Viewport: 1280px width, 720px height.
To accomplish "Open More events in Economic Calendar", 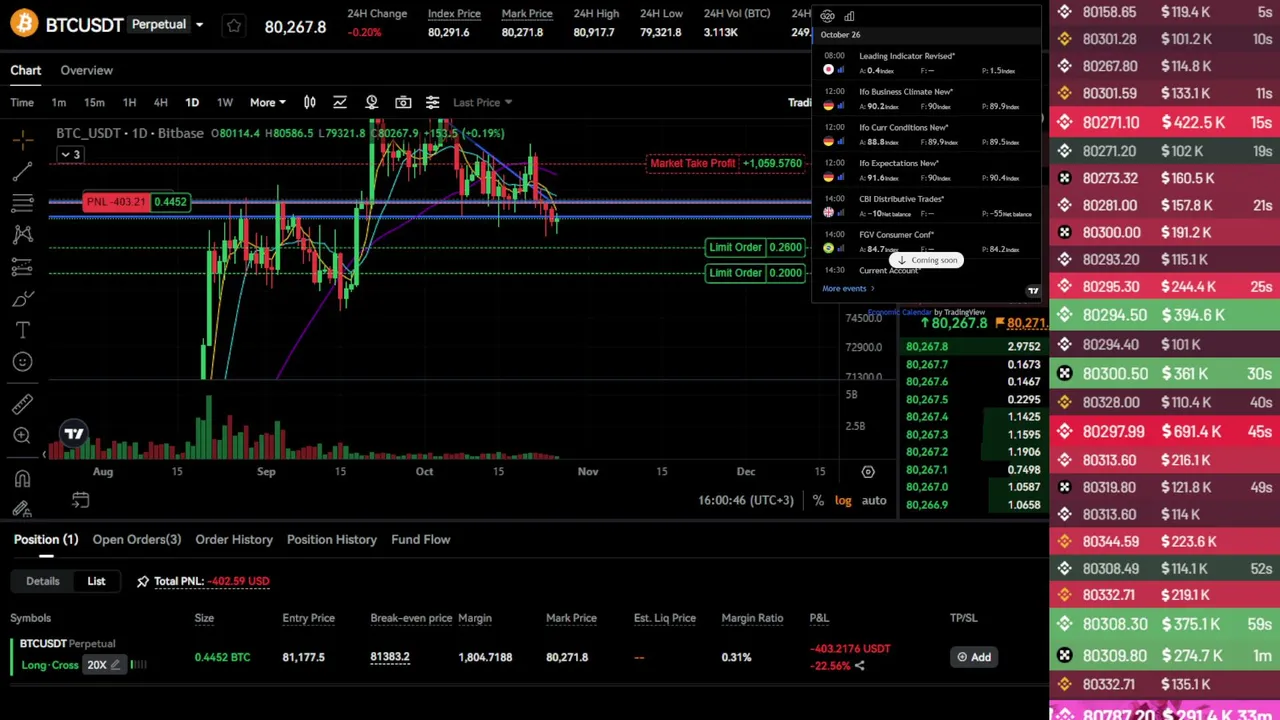I will coord(848,289).
